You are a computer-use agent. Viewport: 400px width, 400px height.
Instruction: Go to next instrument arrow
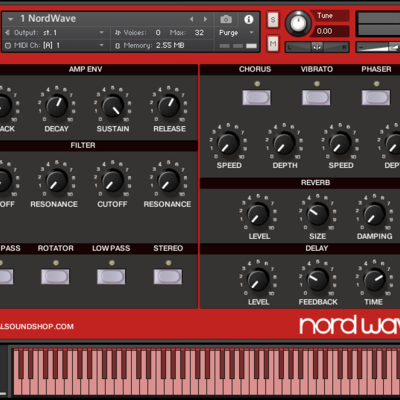tap(205, 19)
